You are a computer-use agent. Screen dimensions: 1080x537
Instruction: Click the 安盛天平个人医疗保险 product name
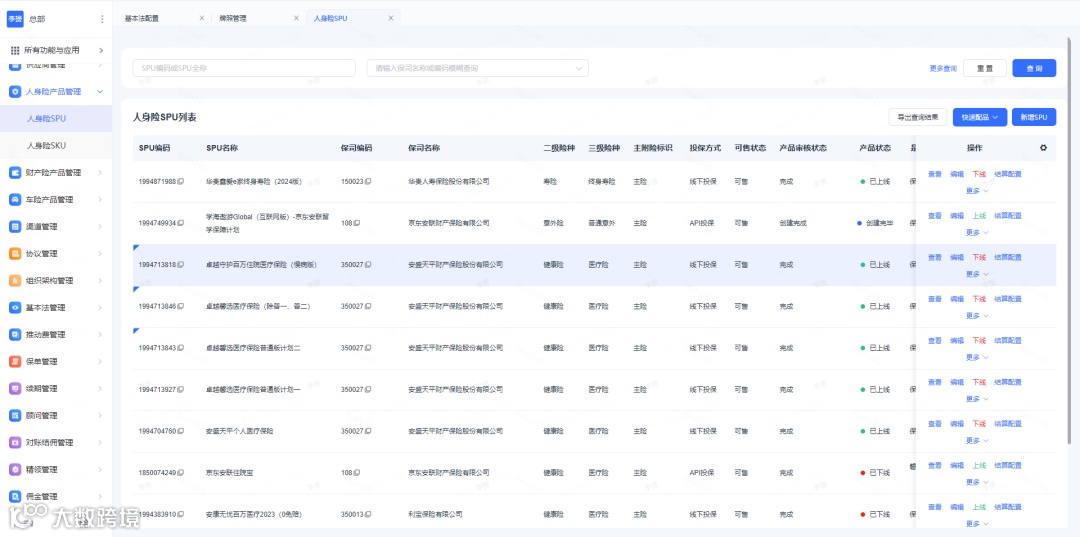coord(240,432)
